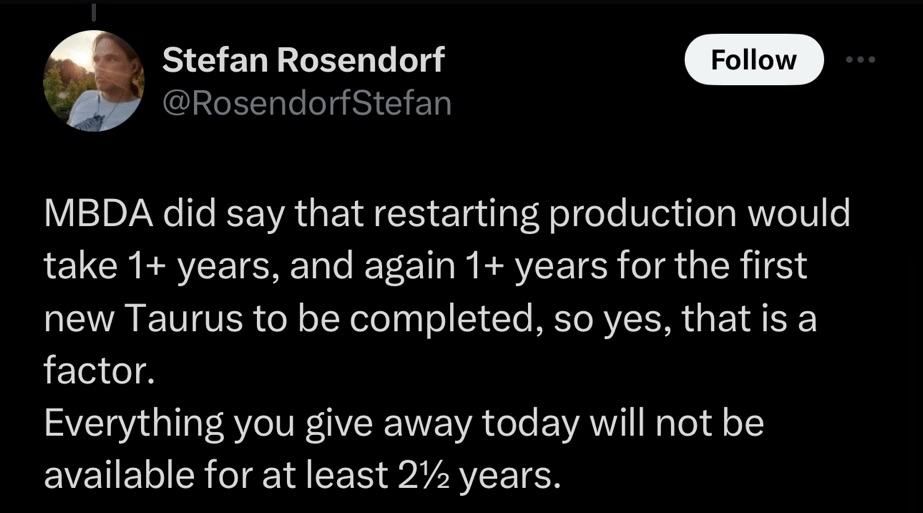Click the word "Everything" in the tweet
This screenshot has height=513, width=923.
[130, 422]
